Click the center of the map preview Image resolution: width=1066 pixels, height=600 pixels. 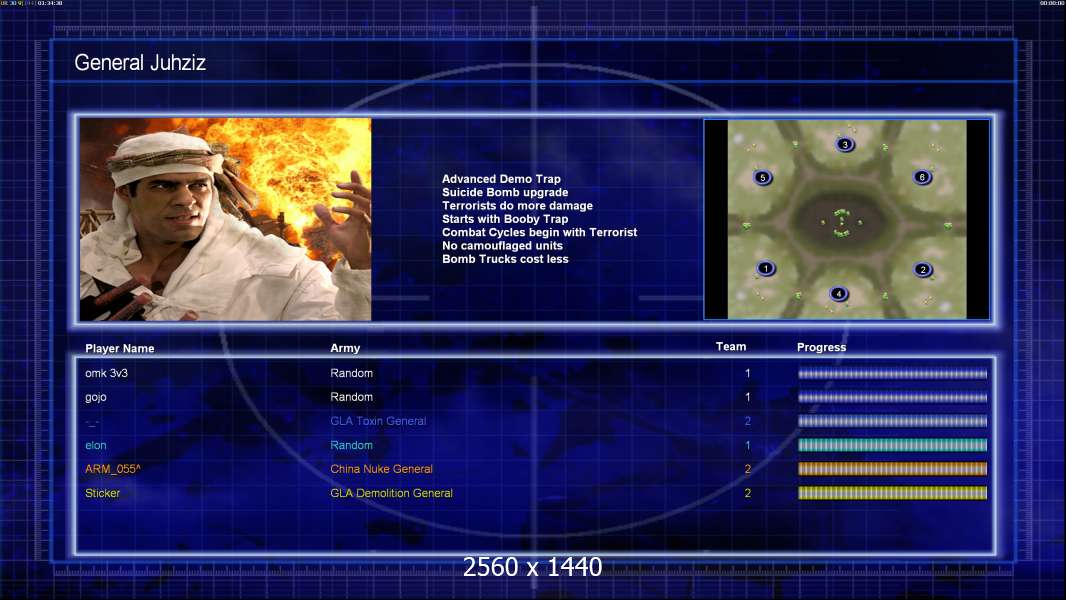click(846, 219)
